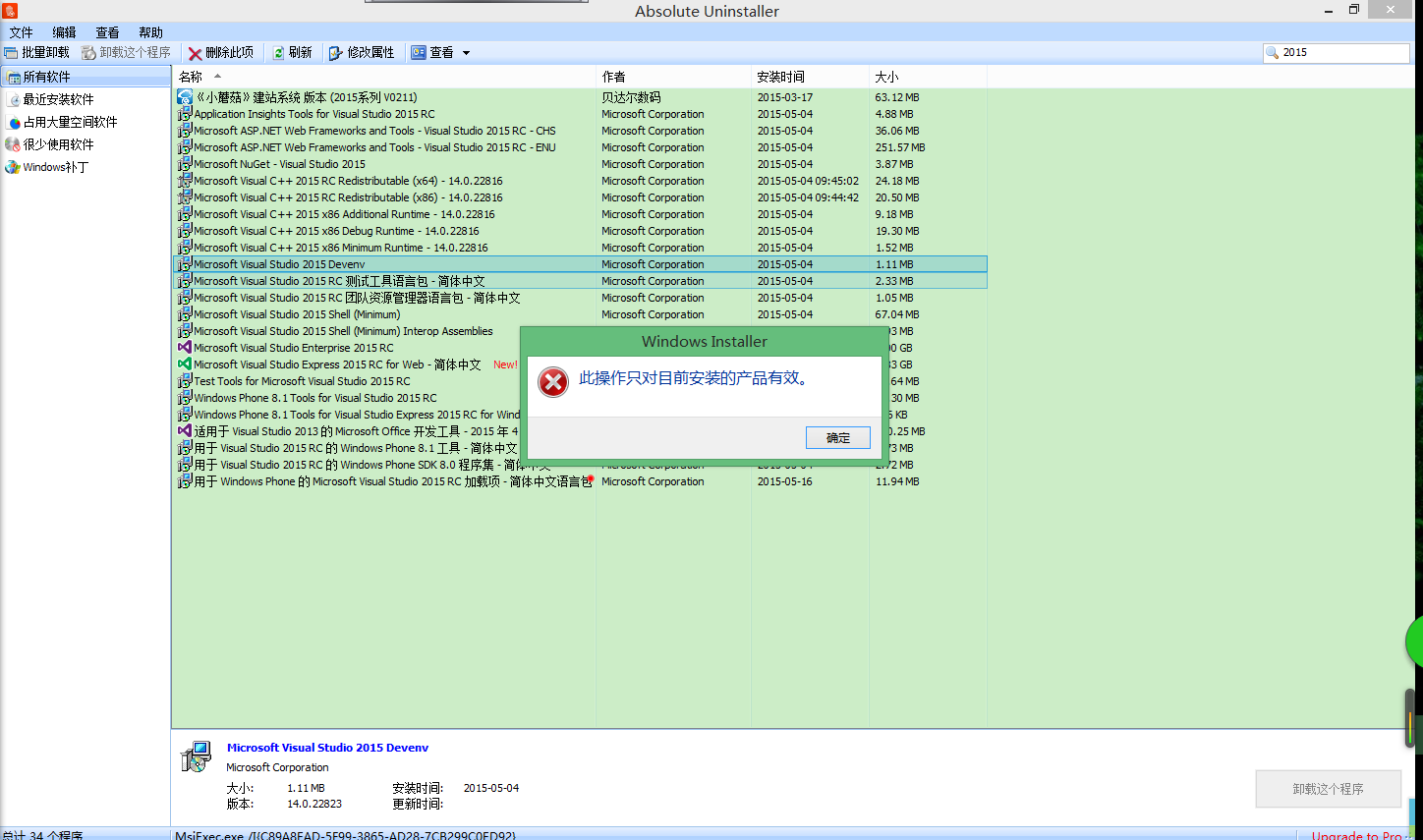Select Visual C++ 2015 x86 Debug Runtime row
The width and height of the screenshot is (1423, 840).
580,231
